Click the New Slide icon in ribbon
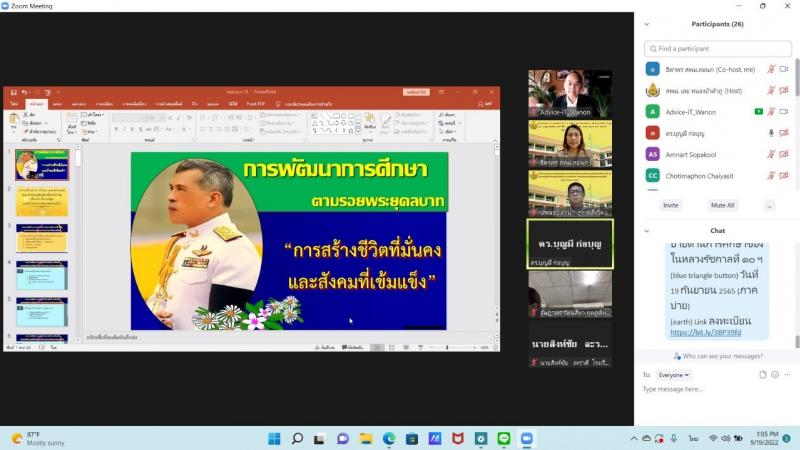The width and height of the screenshot is (800, 450). tap(72, 119)
